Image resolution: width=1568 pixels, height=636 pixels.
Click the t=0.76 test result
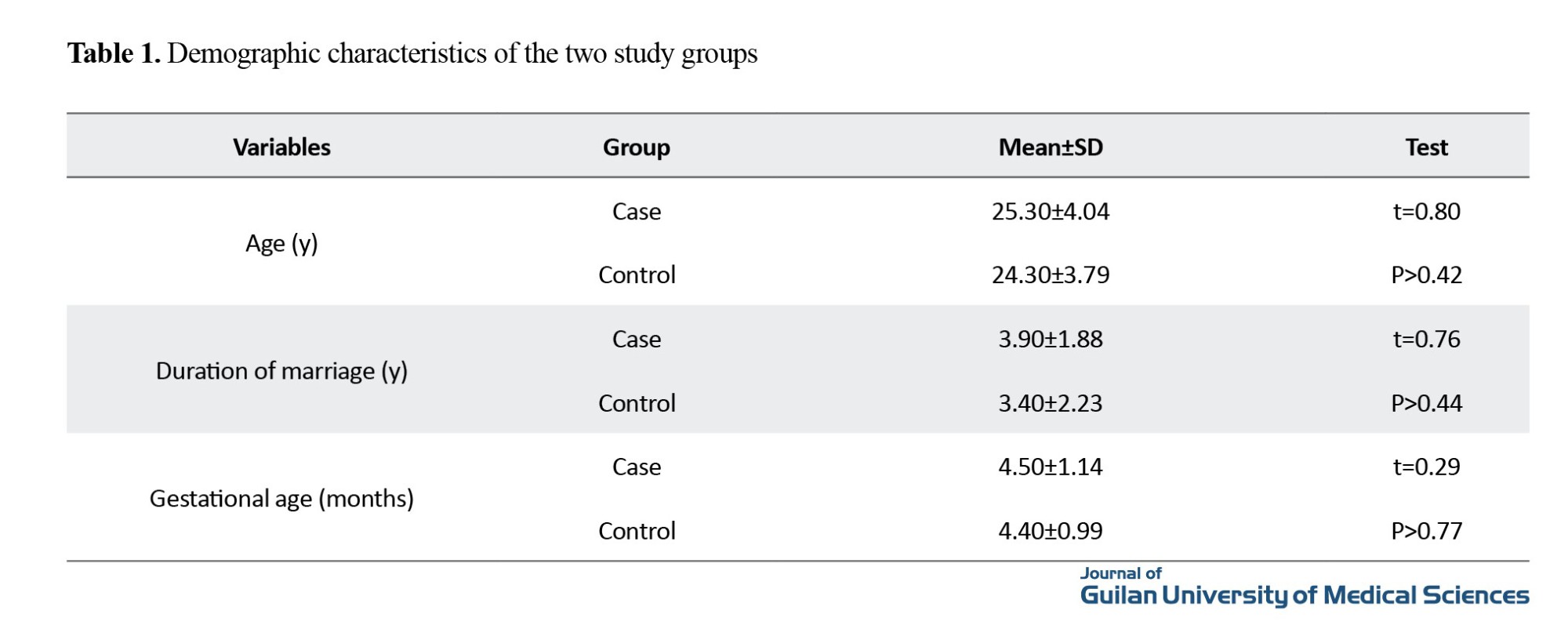1426,340
